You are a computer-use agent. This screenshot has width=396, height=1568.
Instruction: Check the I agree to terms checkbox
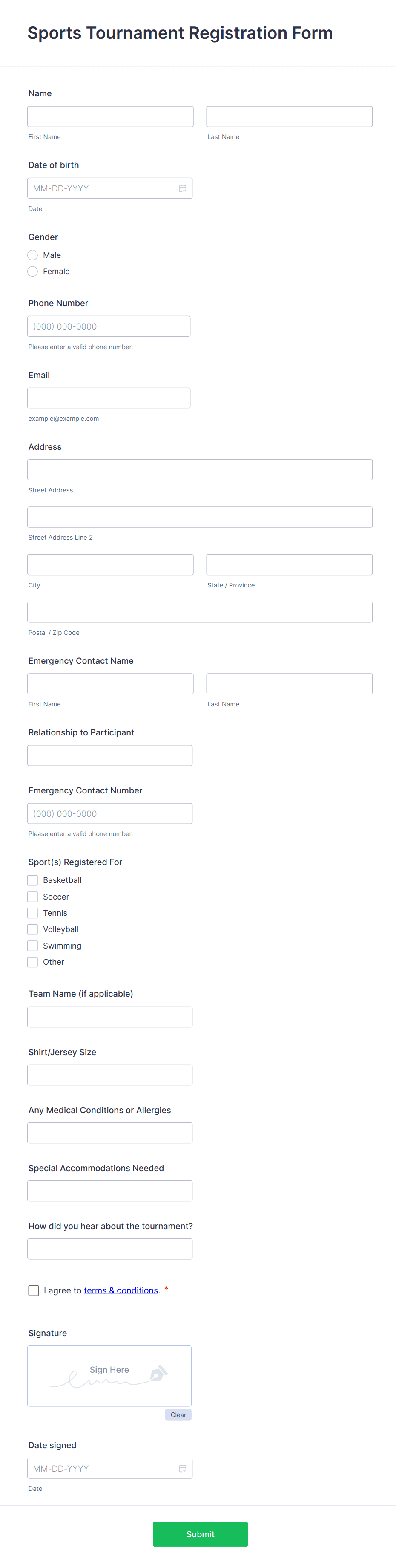34,1290
